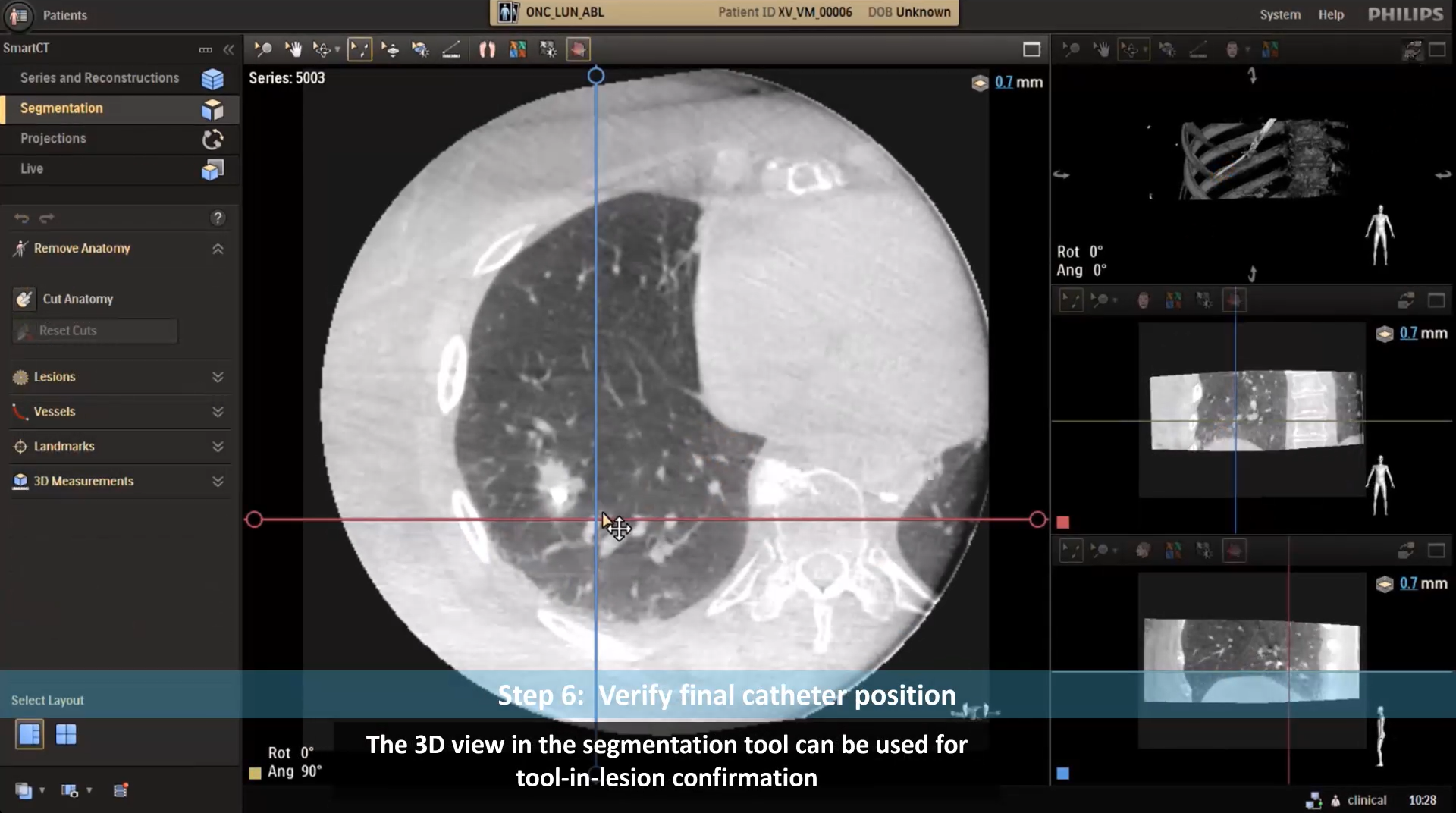This screenshot has height=813, width=1456.
Task: Click the reset window level icon in main toolbar
Action: 548,49
